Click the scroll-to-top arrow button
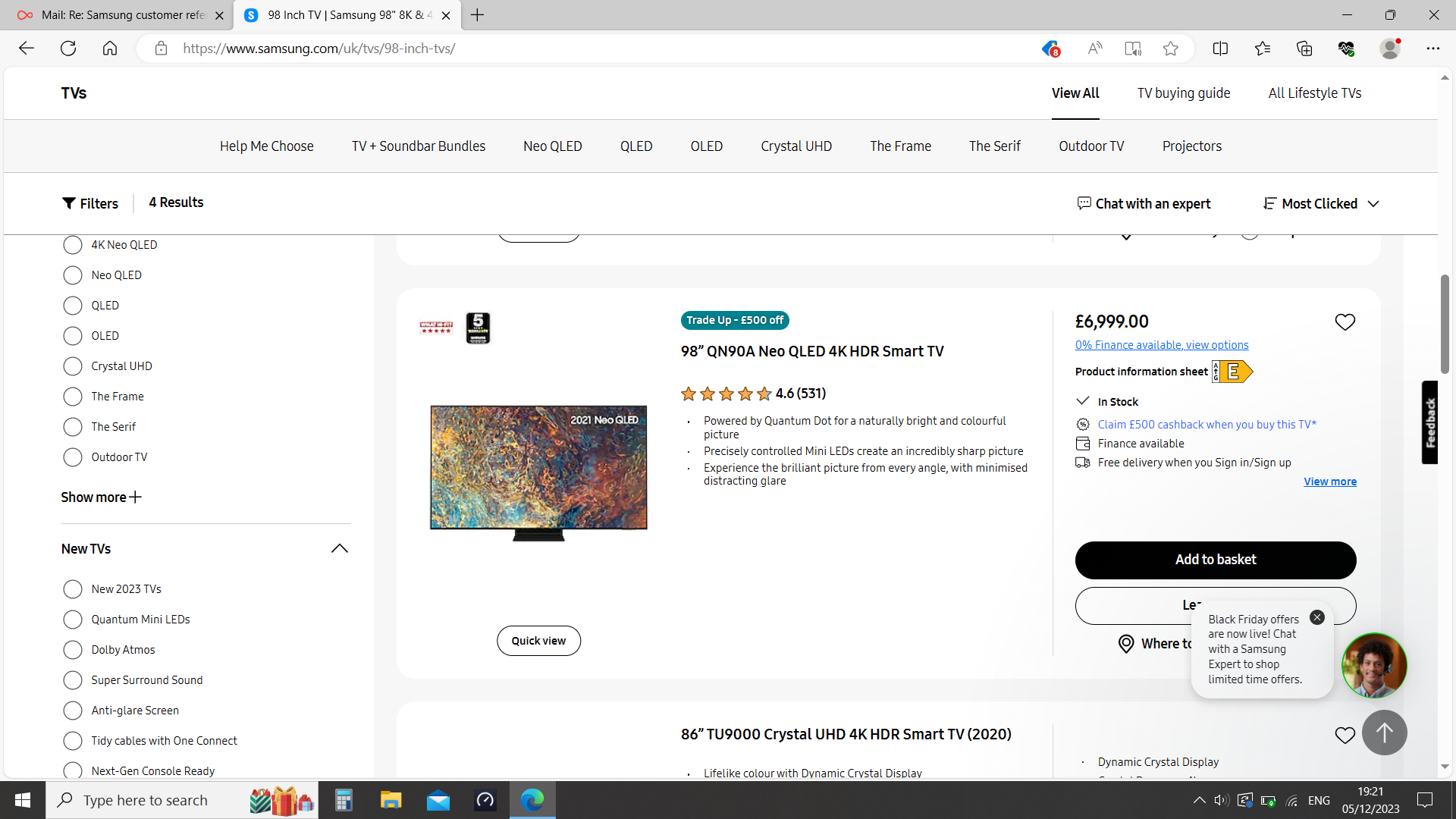1456x819 pixels. tap(1384, 733)
